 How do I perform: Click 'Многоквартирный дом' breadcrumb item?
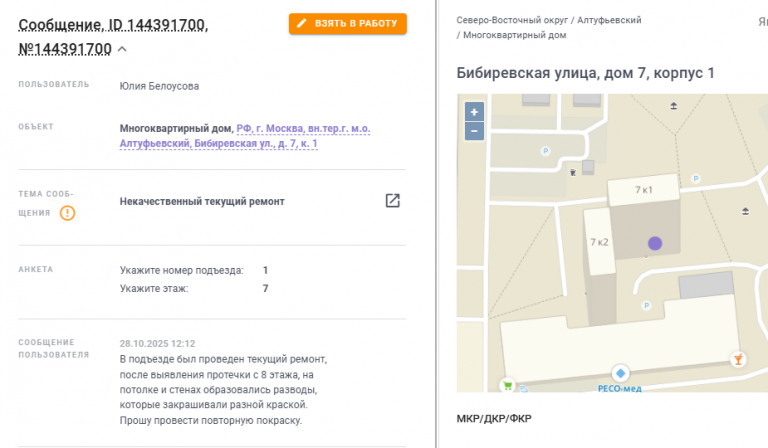pyautogui.click(x=515, y=35)
